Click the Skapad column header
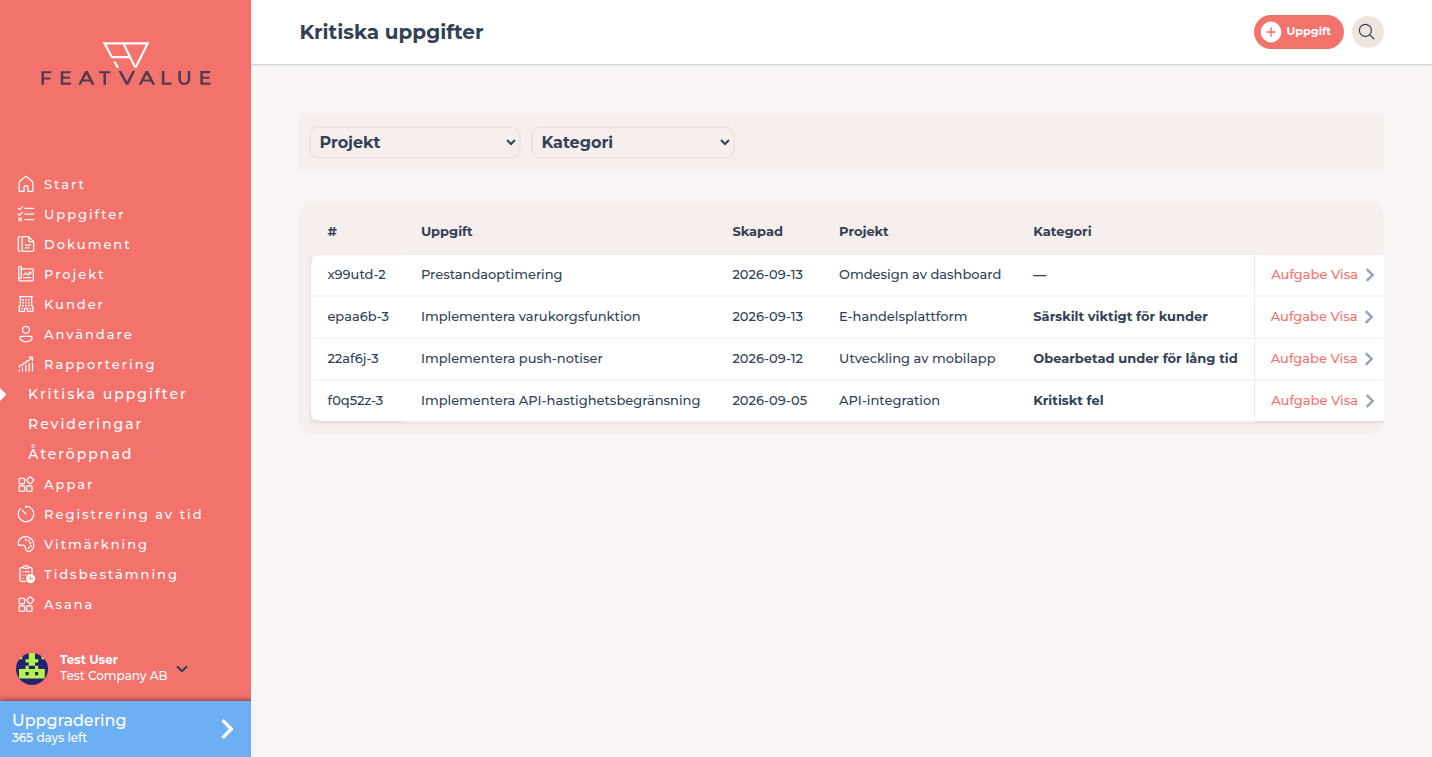This screenshot has width=1432, height=757. (x=757, y=232)
